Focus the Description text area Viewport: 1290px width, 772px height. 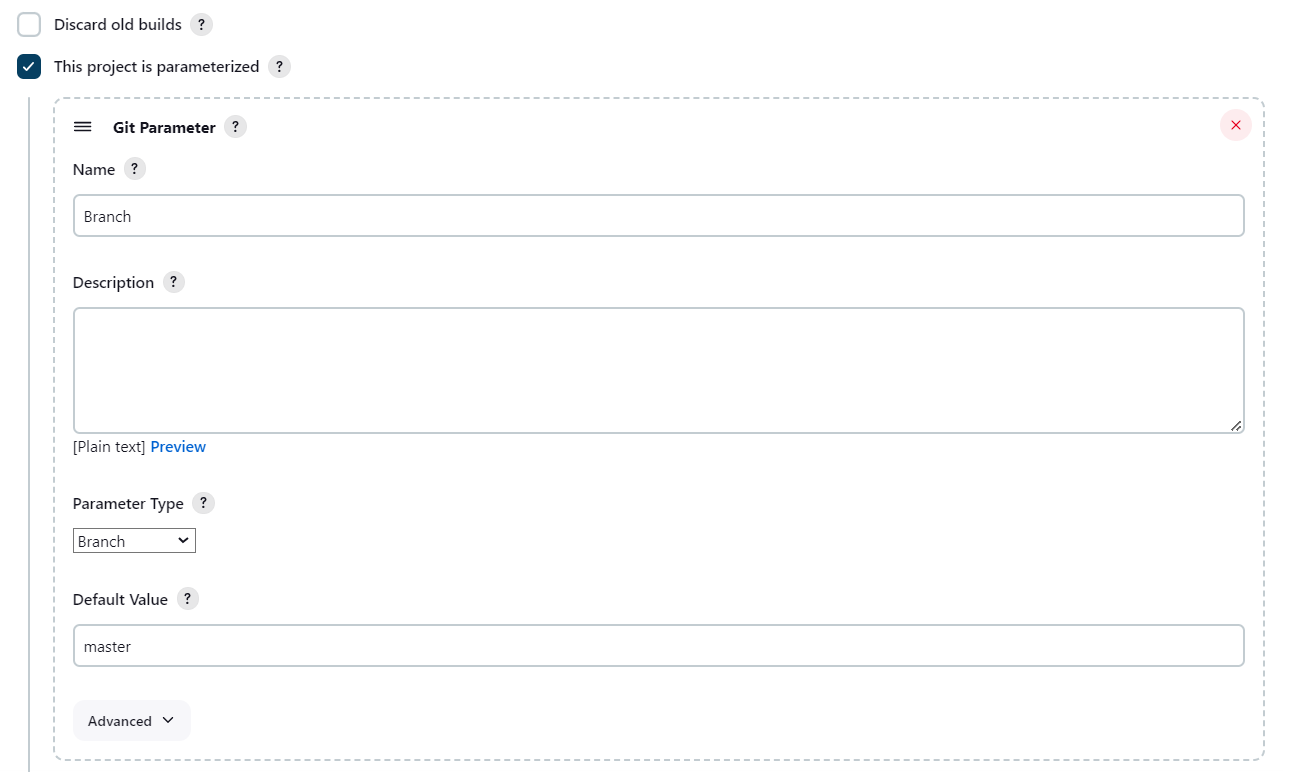pos(658,370)
